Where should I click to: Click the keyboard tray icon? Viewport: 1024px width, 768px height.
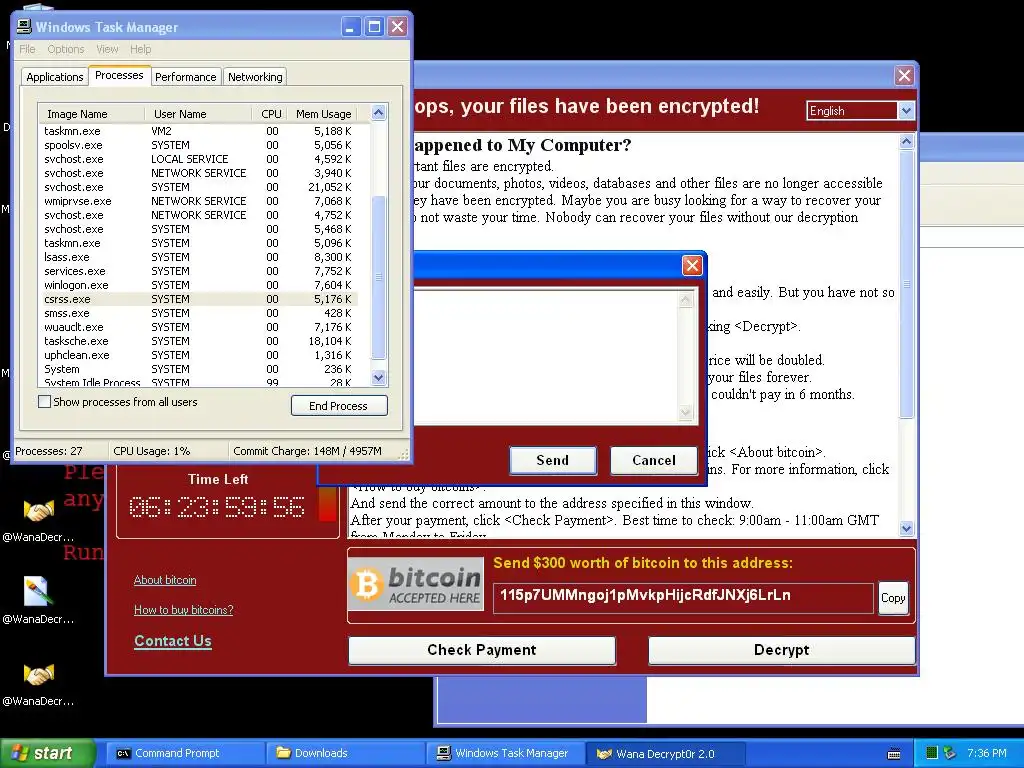[x=894, y=754]
